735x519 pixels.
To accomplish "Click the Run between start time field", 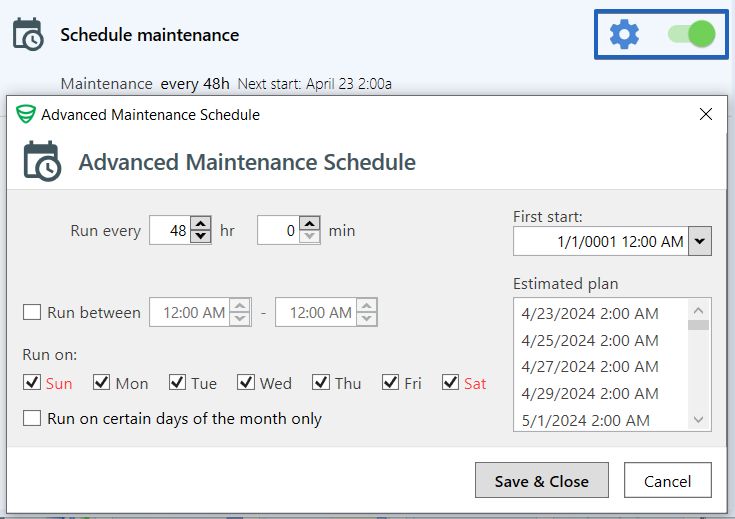I will tap(189, 312).
